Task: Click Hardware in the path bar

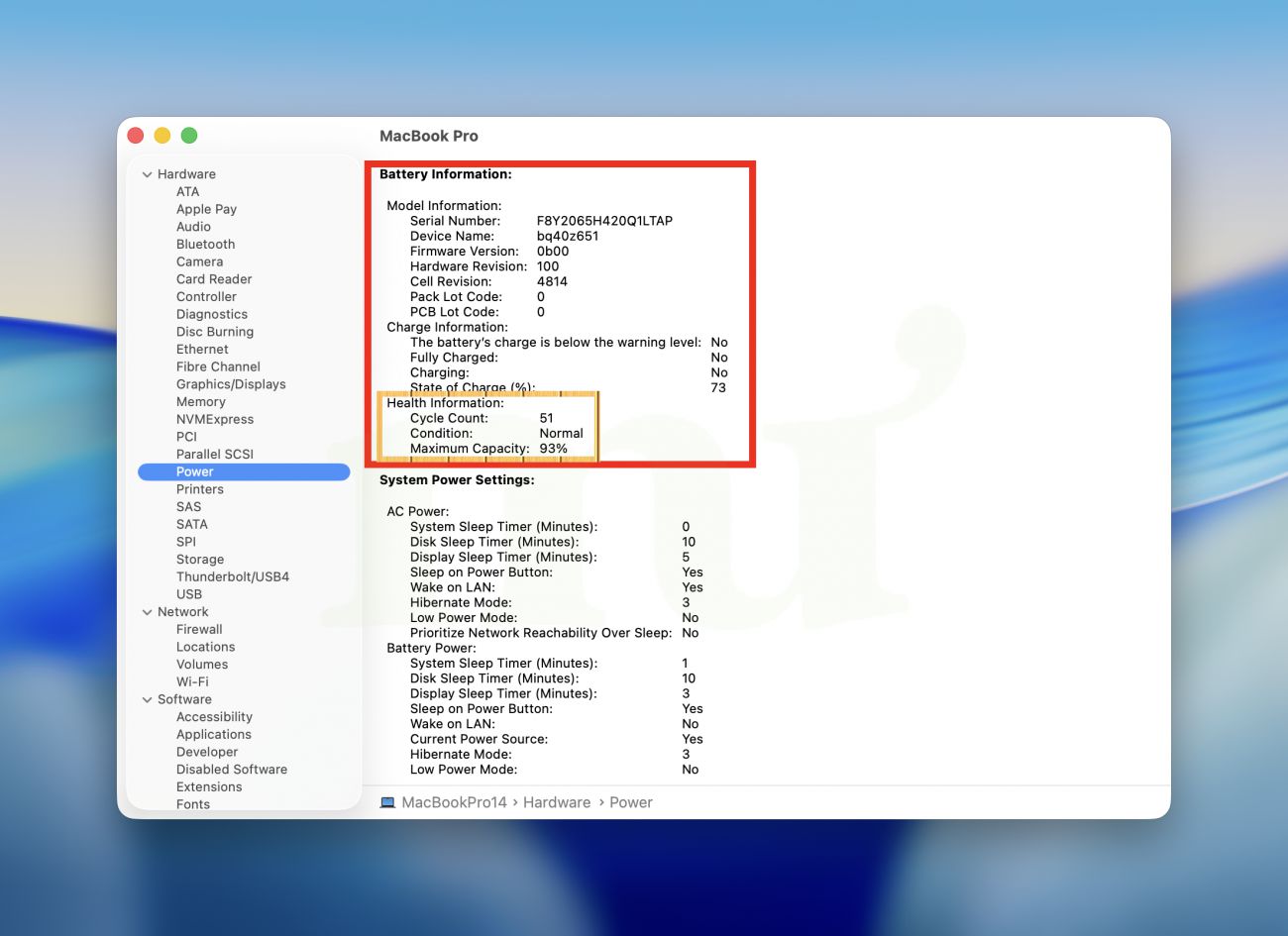Action: (x=557, y=802)
